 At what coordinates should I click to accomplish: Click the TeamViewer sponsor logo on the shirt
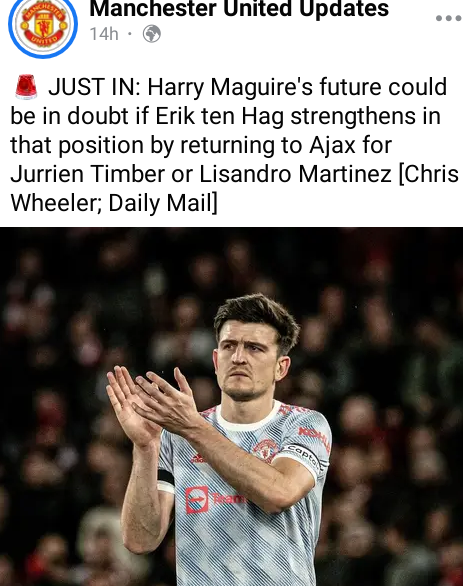tap(215, 499)
